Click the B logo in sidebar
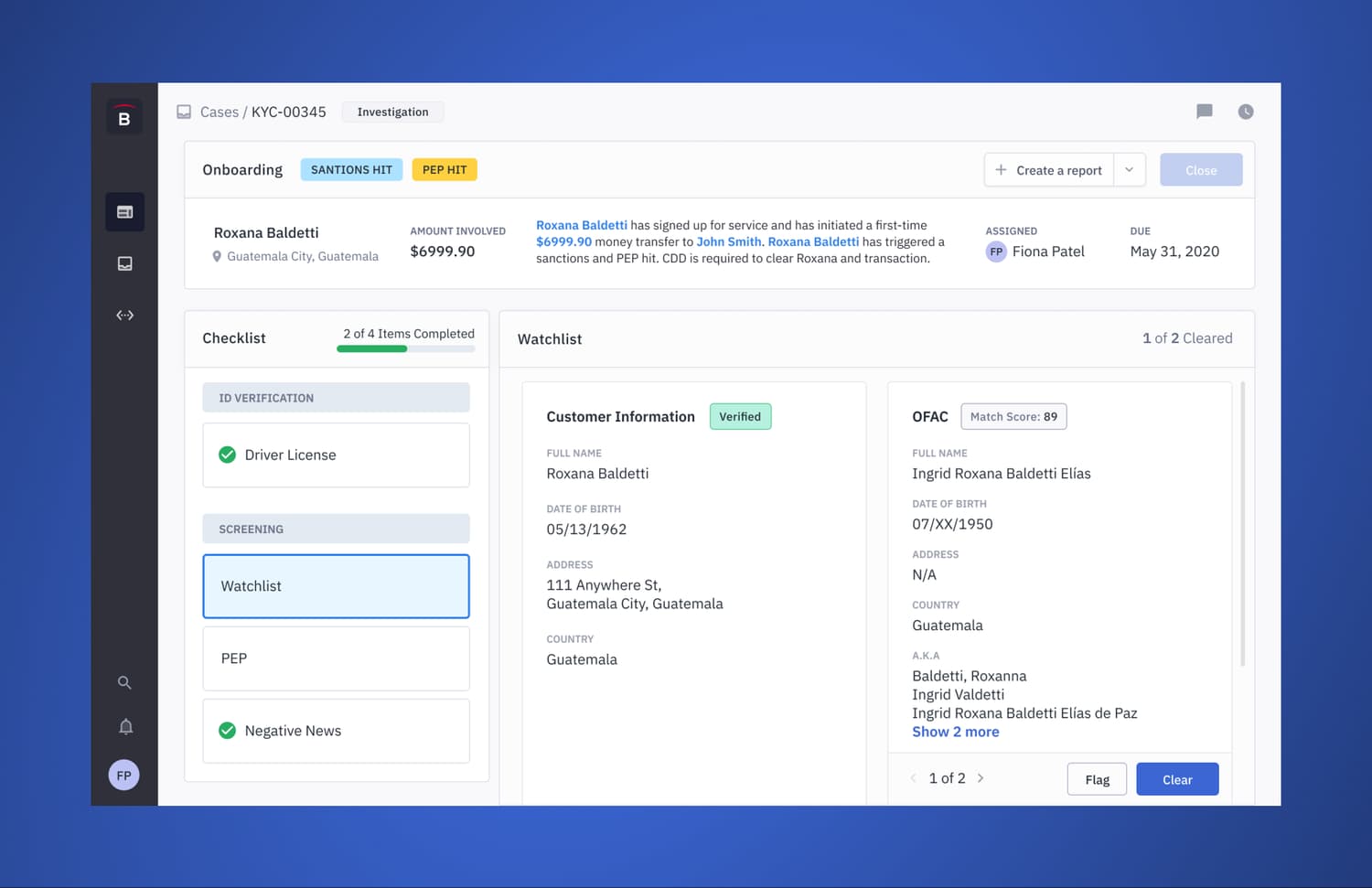Image resolution: width=1372 pixels, height=888 pixels. 124,117
